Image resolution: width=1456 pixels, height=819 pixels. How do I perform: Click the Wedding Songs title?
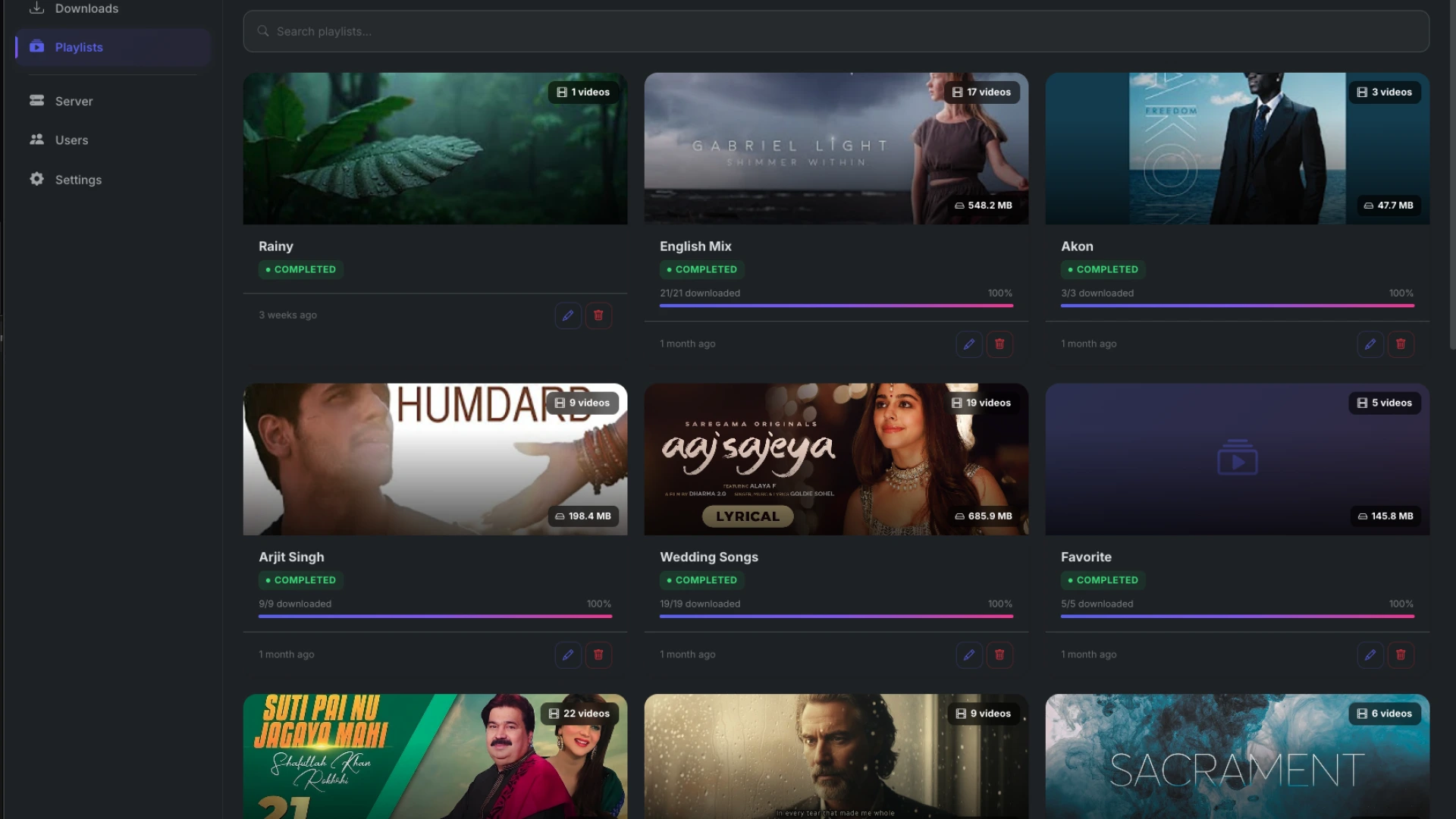point(708,557)
